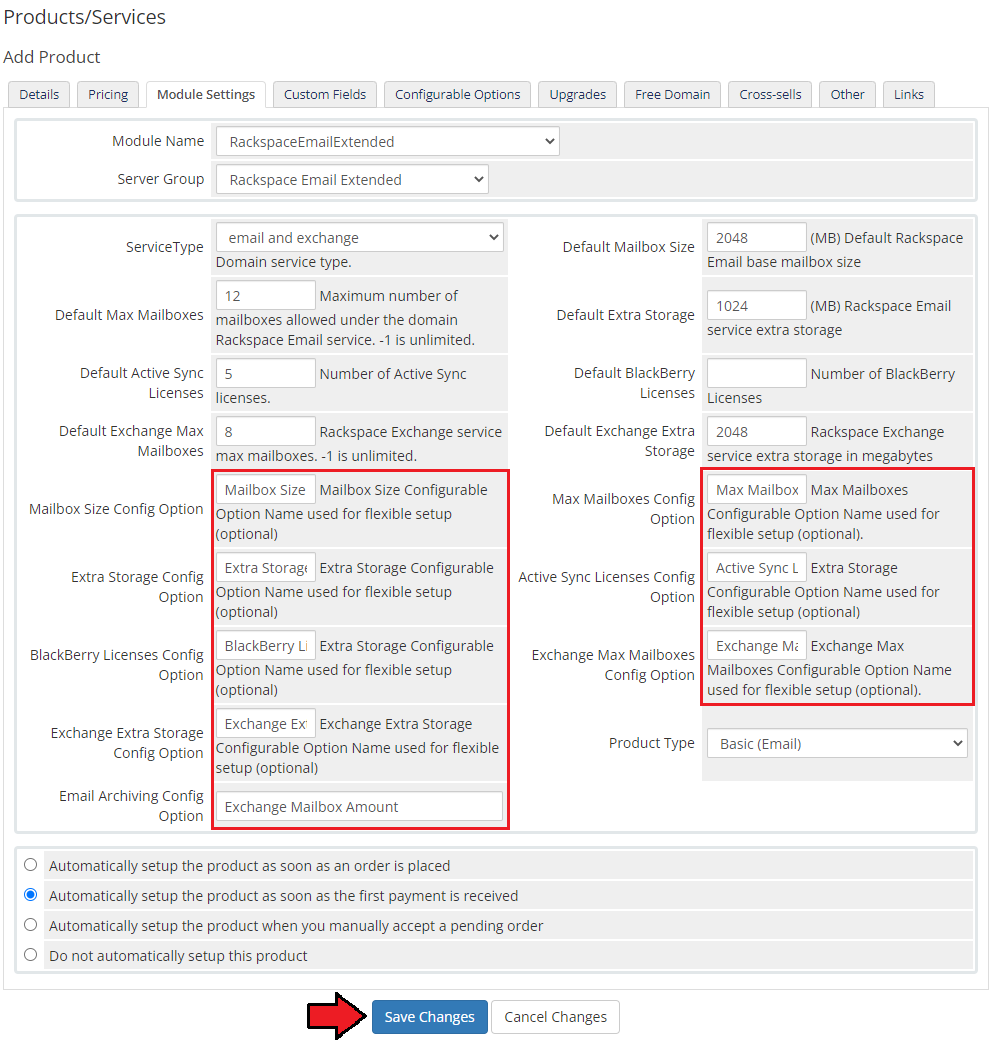Click the Products/Services heading

pos(85,18)
